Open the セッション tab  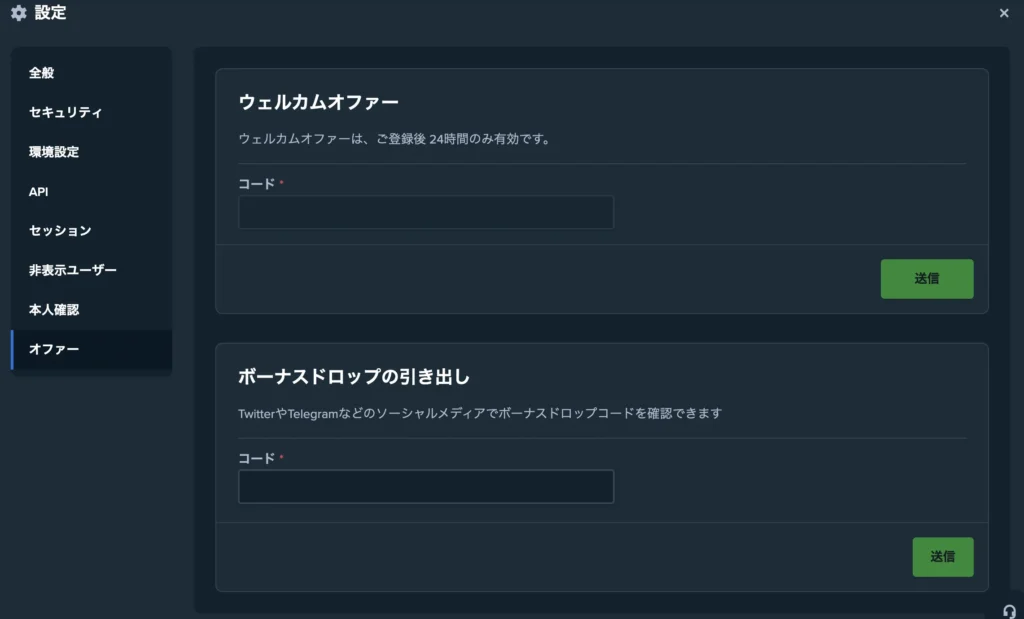coord(60,231)
